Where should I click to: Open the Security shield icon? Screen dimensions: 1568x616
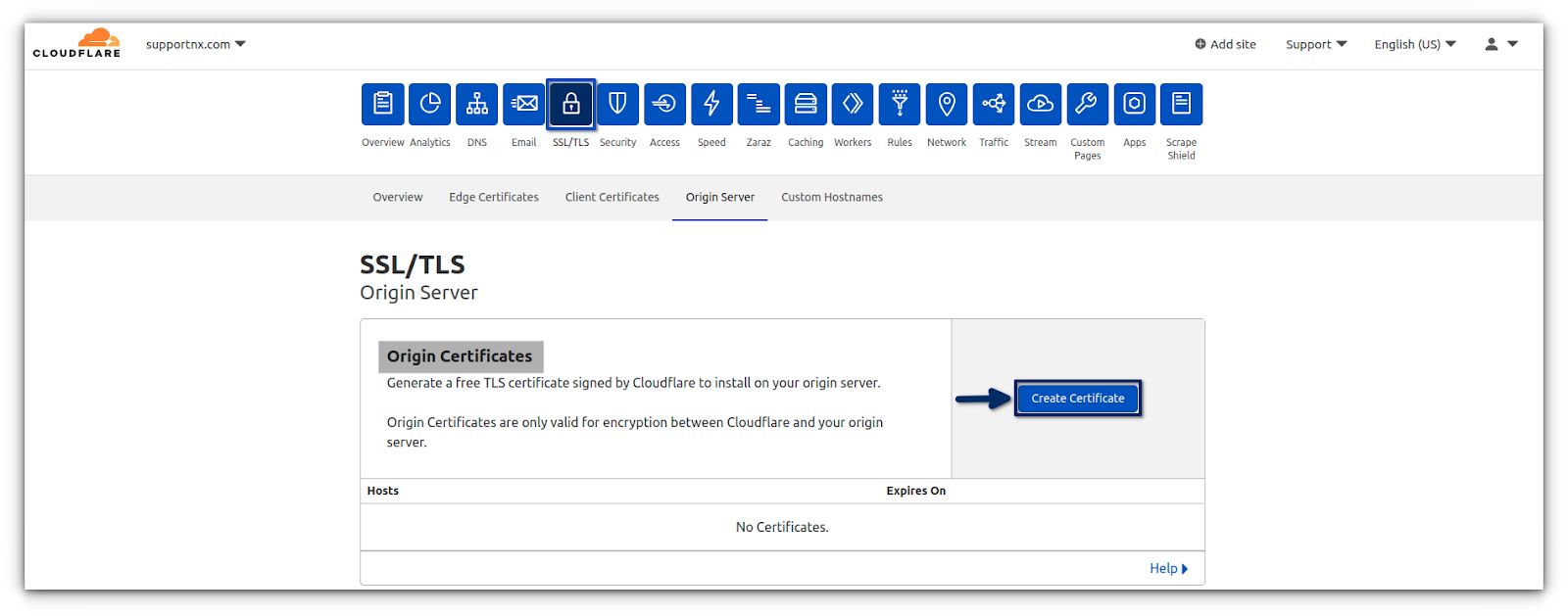point(617,104)
